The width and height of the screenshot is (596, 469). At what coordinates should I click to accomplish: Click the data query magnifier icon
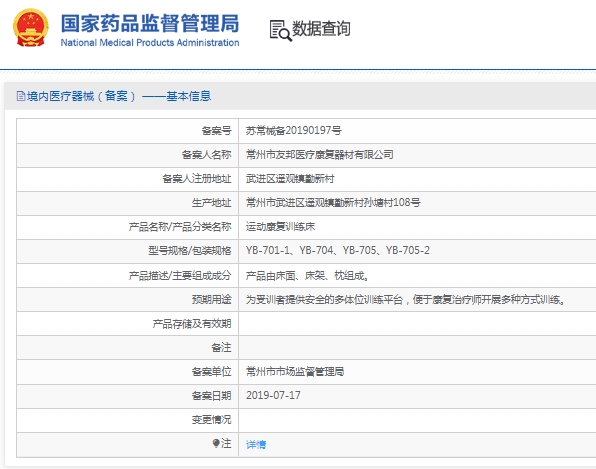coord(280,30)
